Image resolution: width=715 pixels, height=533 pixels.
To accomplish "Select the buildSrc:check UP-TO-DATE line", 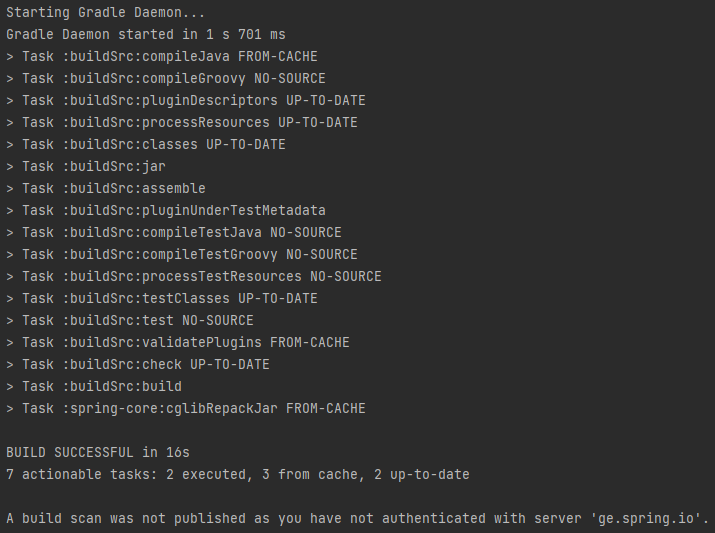I will pos(138,364).
